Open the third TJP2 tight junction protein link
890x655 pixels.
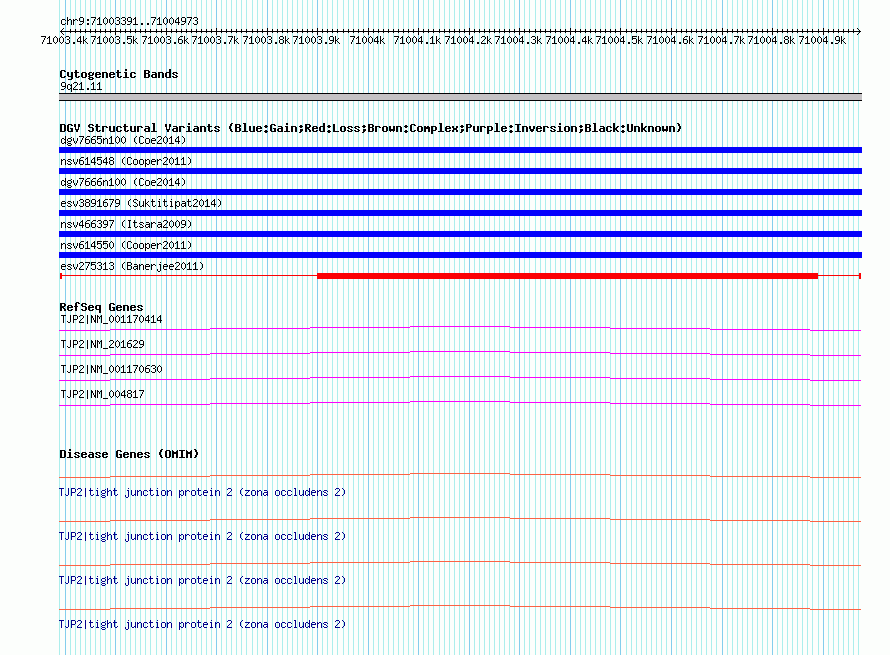pos(203,581)
